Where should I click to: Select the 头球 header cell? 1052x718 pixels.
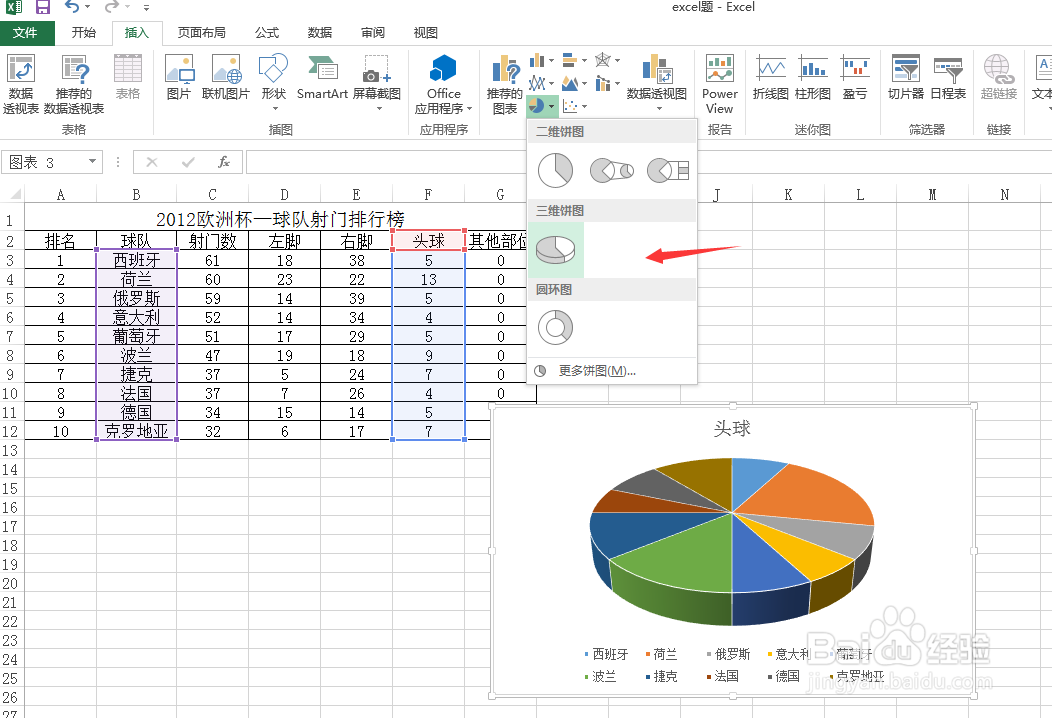point(429,241)
